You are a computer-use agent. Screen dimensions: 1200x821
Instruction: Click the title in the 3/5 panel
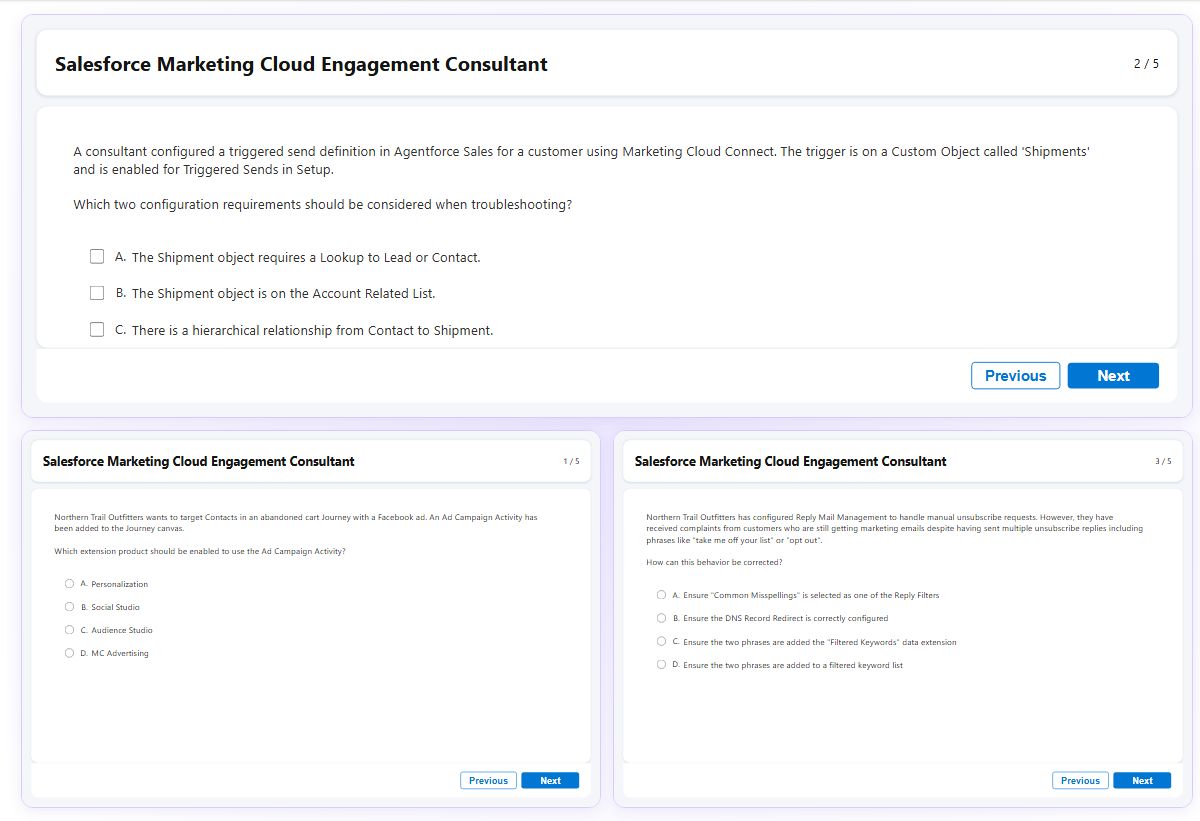(790, 462)
